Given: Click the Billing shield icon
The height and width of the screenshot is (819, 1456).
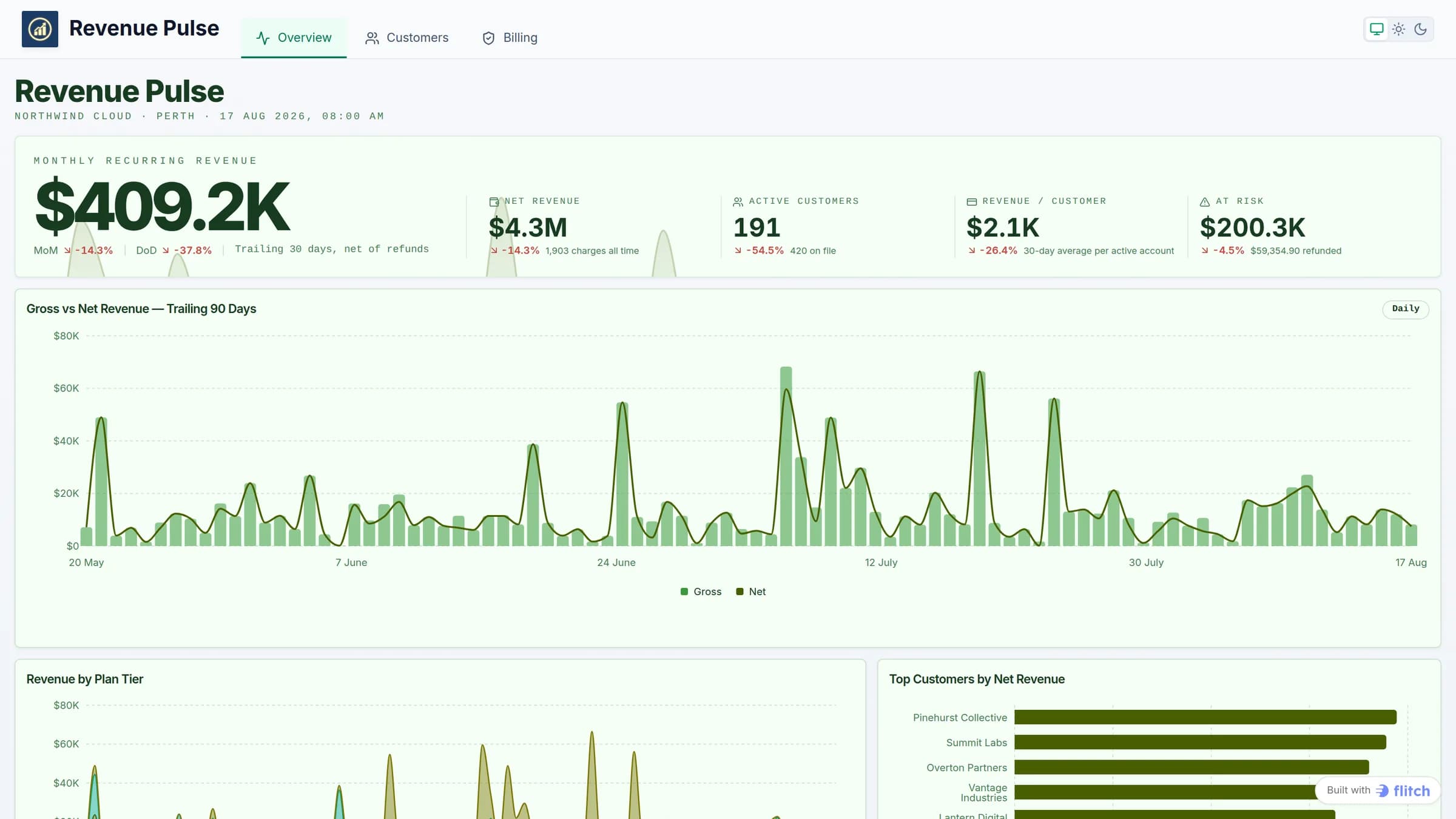Looking at the screenshot, I should (488, 38).
